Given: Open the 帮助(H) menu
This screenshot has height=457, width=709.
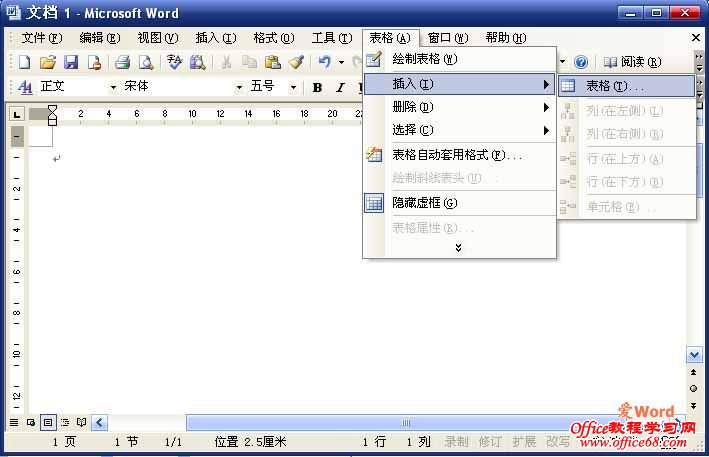Looking at the screenshot, I should [x=506, y=38].
